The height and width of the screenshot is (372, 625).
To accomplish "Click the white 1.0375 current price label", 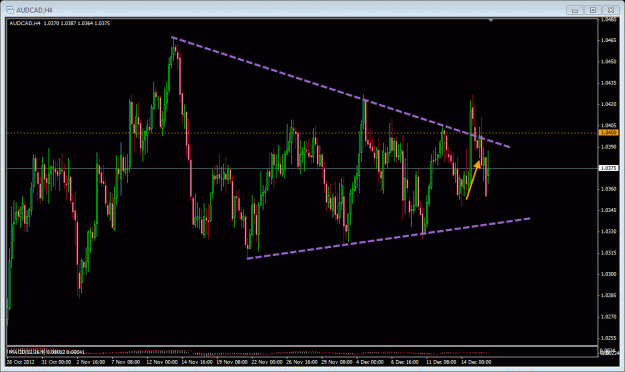I will click(609, 168).
